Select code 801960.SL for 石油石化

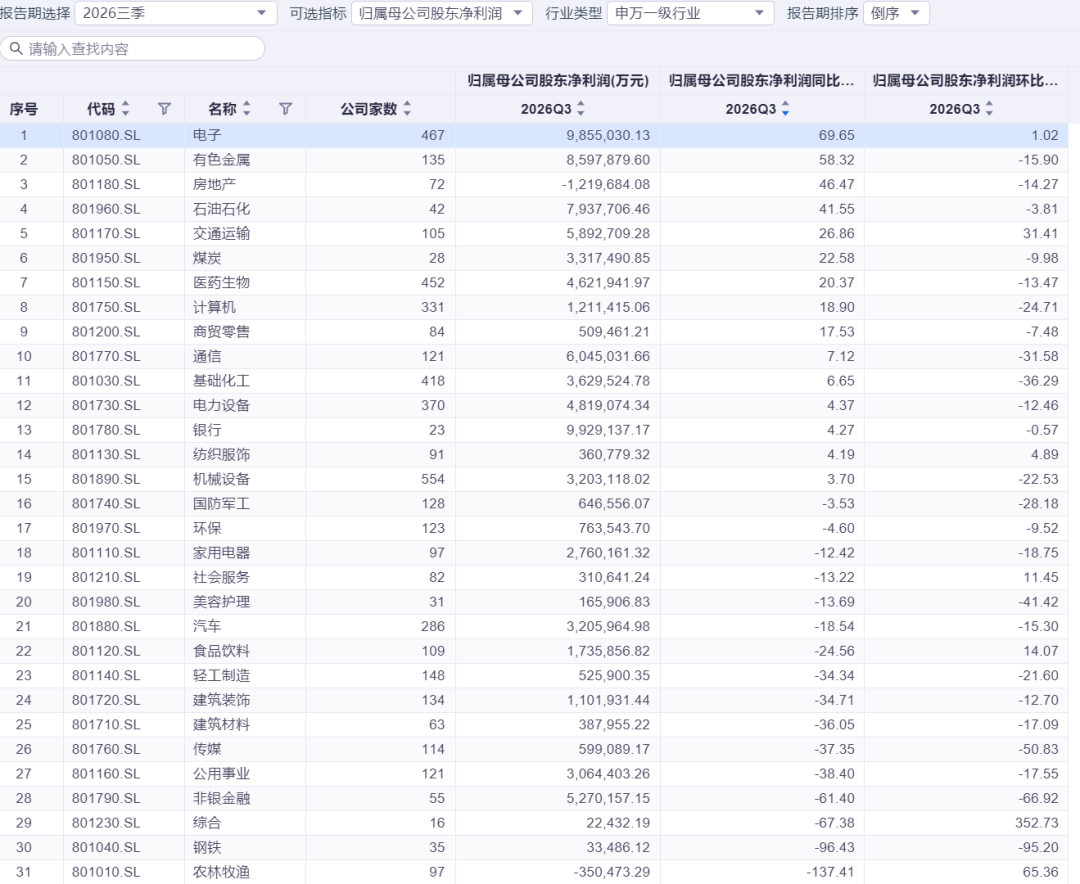(x=106, y=209)
